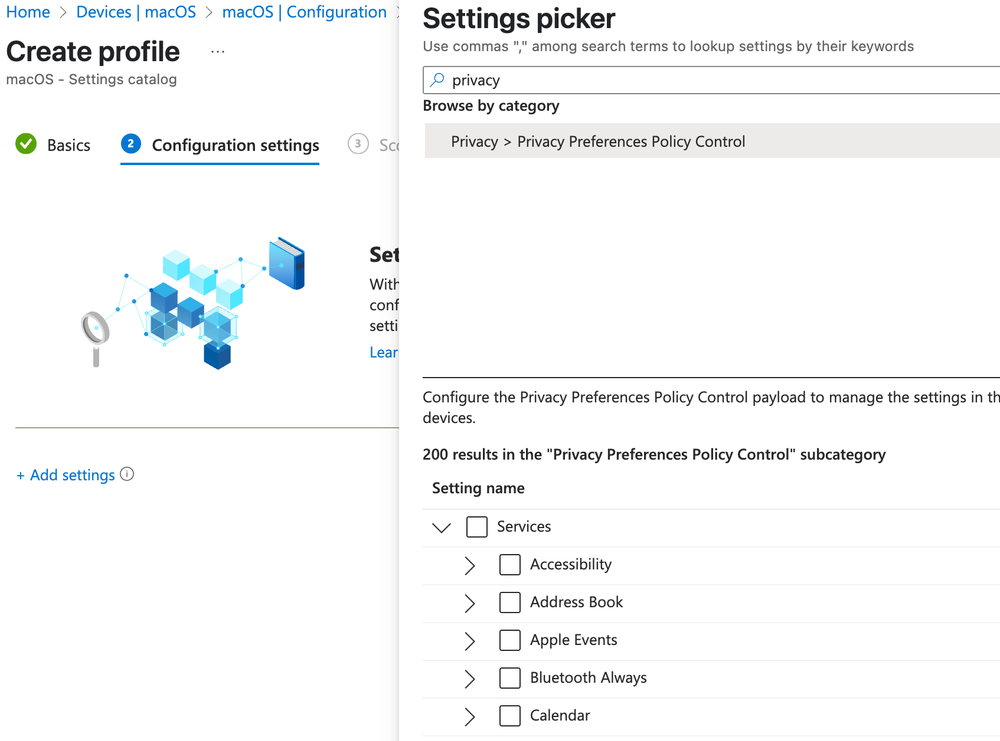Expand the Calendar setting row
This screenshot has height=741, width=1000.
tap(470, 716)
